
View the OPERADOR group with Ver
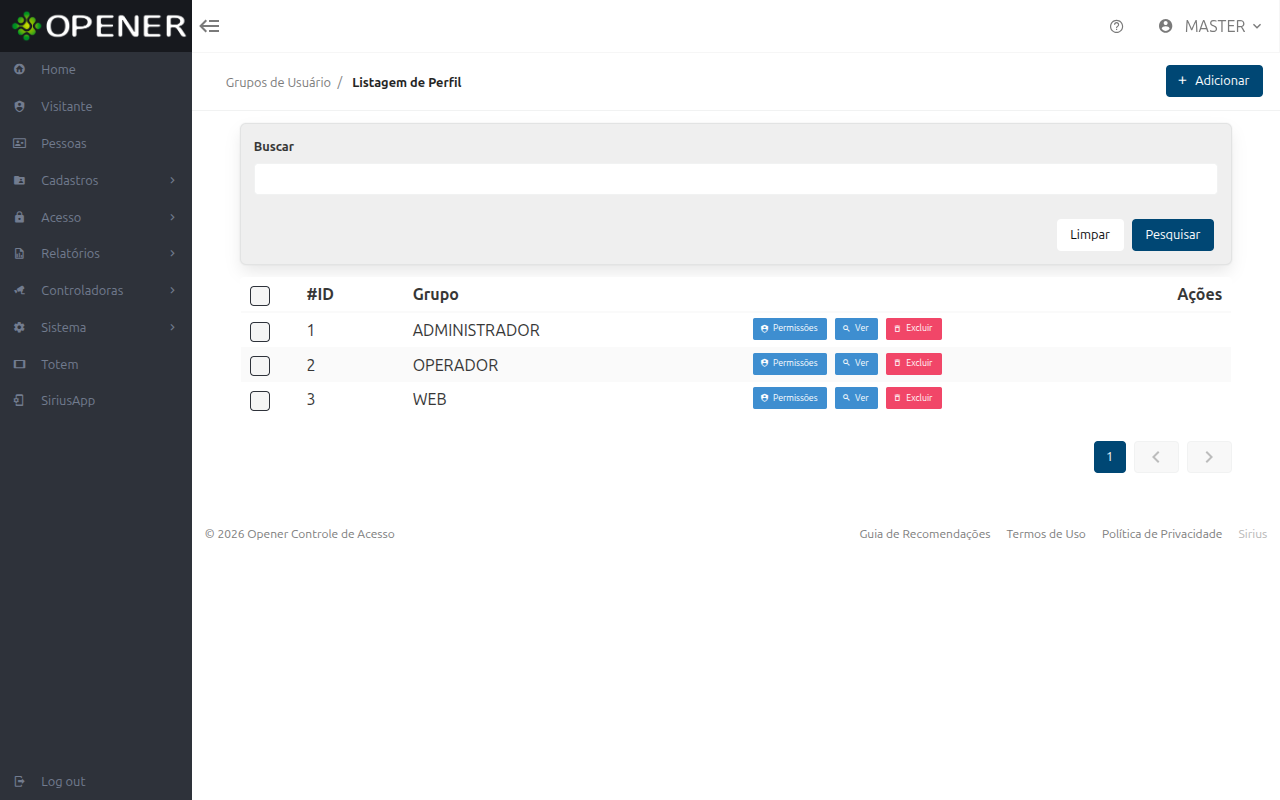pos(856,364)
